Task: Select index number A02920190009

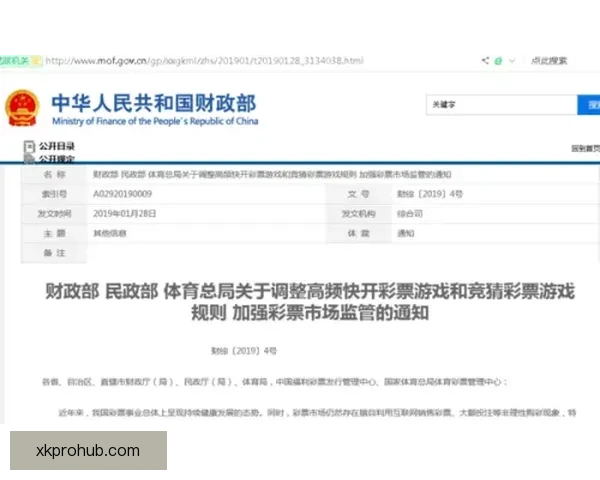Action: [x=122, y=194]
